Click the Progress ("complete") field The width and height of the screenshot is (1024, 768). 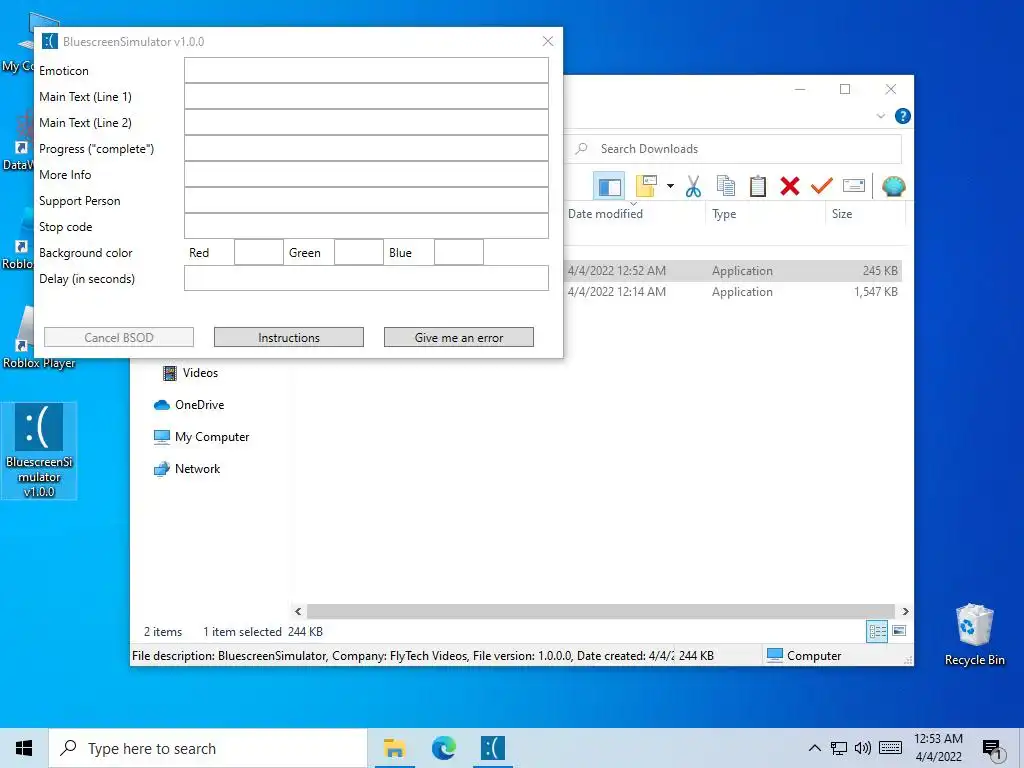coord(366,148)
